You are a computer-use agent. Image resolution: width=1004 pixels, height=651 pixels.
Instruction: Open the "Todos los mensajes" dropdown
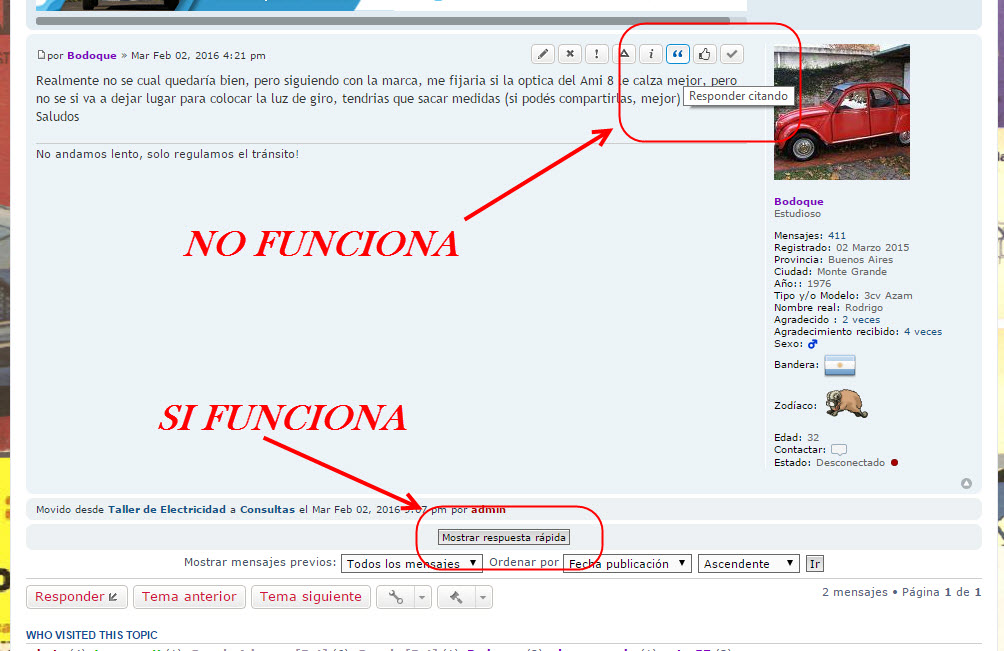click(x=412, y=563)
